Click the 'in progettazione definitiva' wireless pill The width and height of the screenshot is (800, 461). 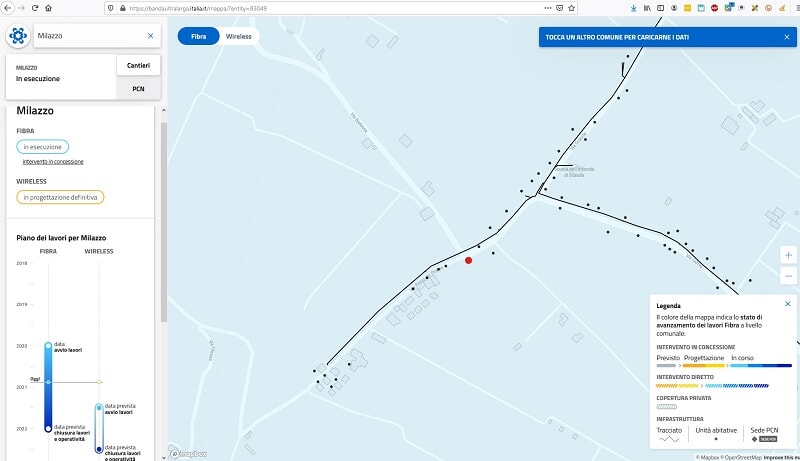point(60,197)
